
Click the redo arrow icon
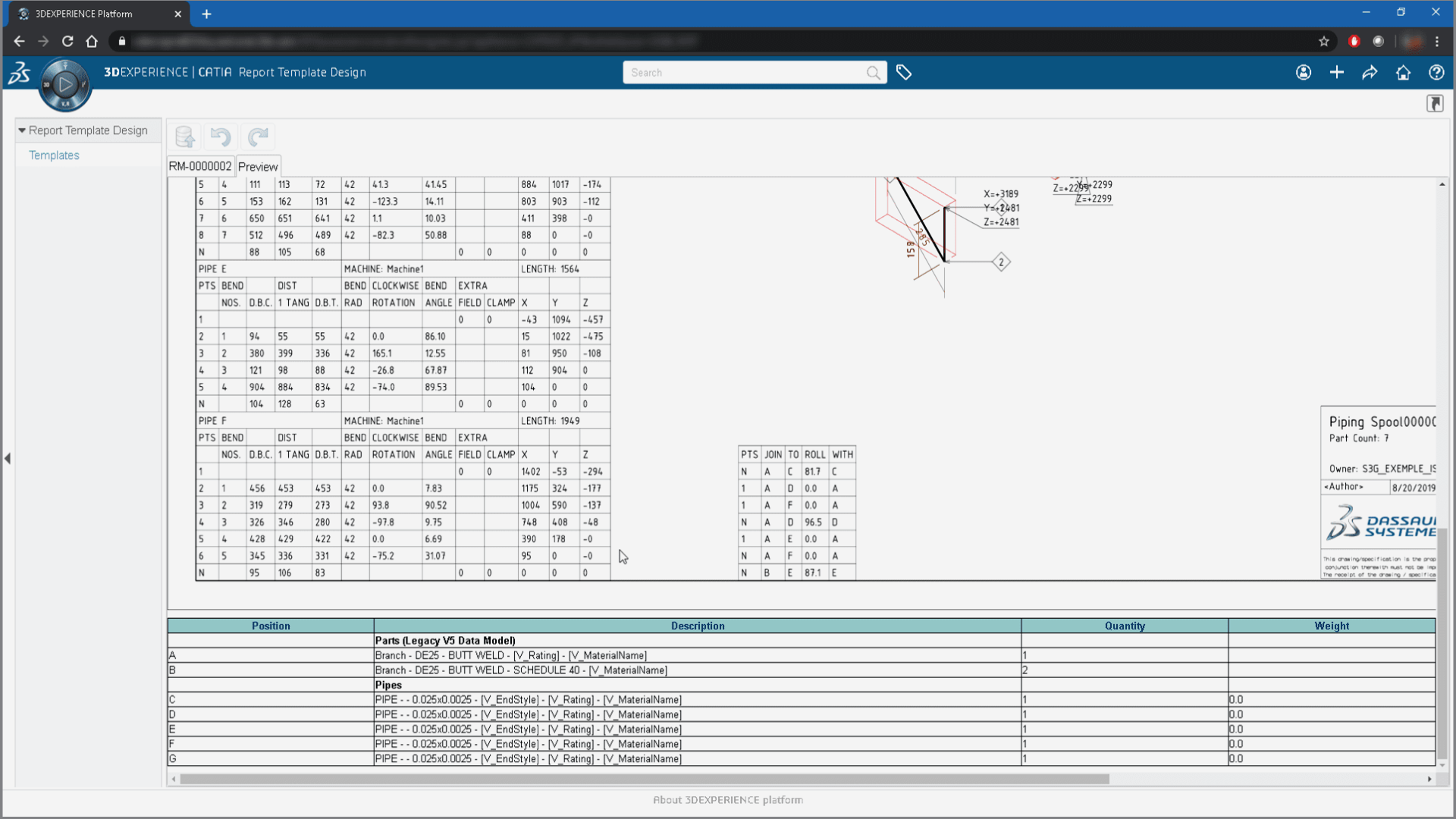(258, 136)
